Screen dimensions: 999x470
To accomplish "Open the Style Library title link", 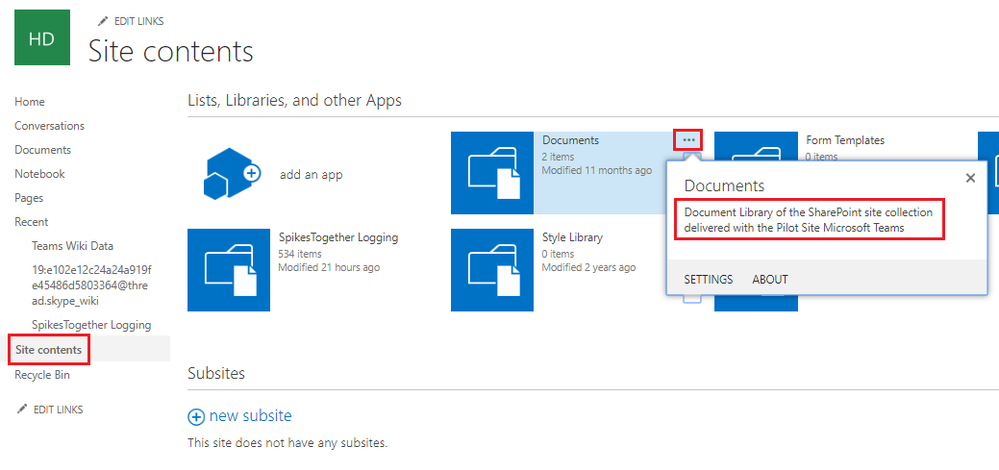I will [x=572, y=238].
